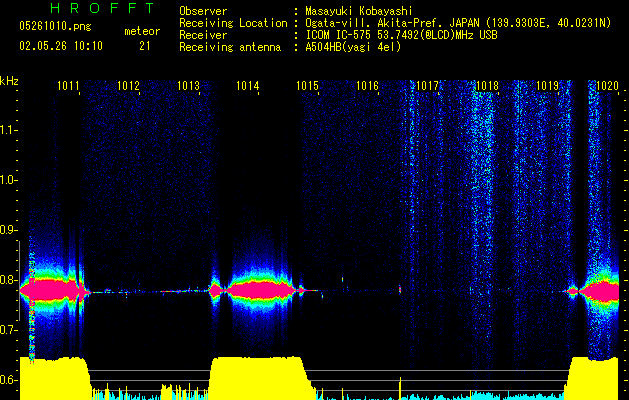Click the meteor count value 21
The image size is (629, 400).
(x=145, y=46)
